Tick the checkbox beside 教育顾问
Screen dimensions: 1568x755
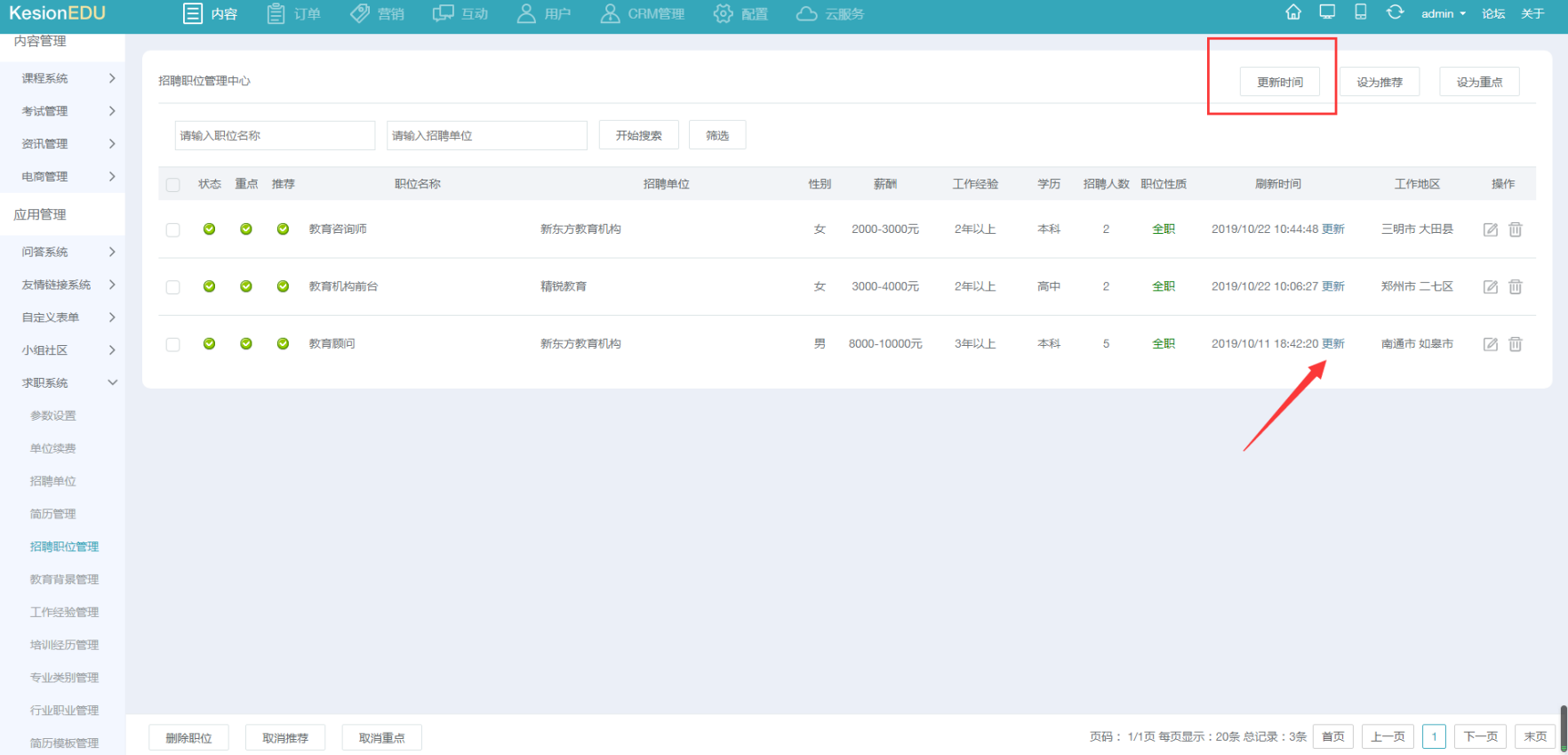click(173, 345)
